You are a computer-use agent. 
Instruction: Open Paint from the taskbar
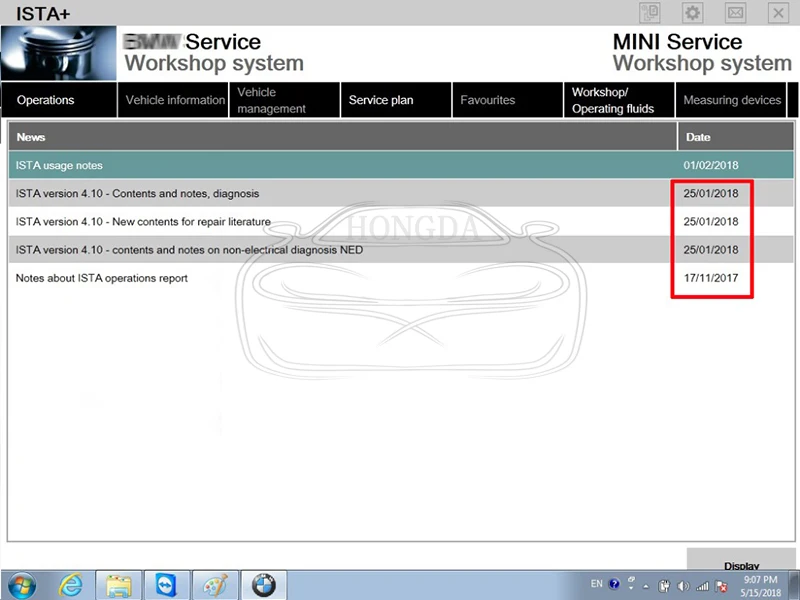point(215,585)
